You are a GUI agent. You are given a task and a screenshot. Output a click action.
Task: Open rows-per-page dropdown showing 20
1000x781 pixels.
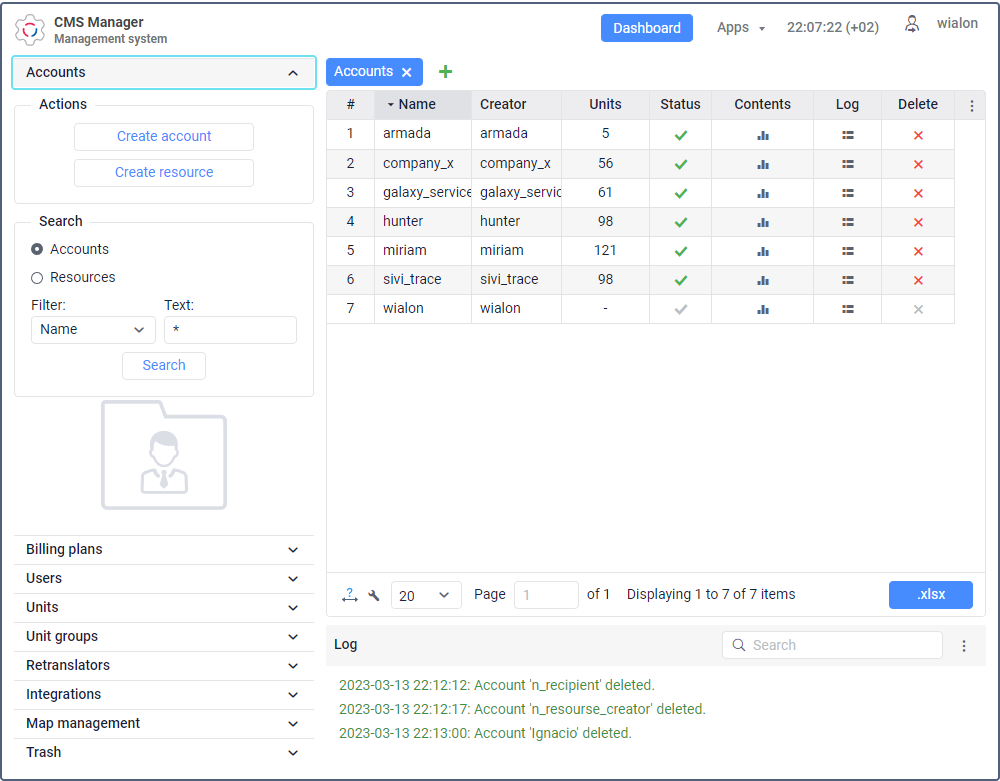pyautogui.click(x=426, y=595)
